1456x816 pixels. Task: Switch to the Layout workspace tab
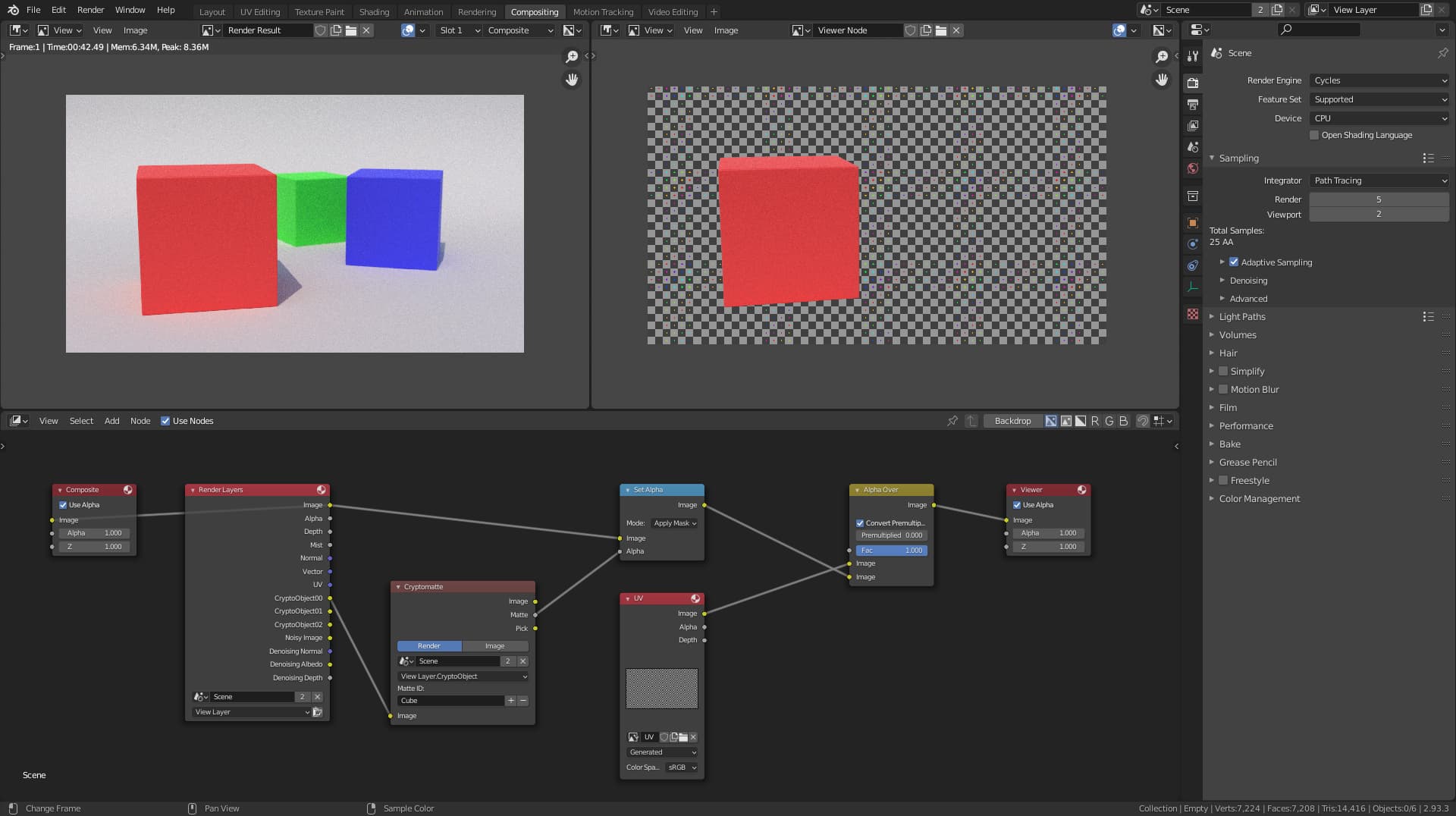(x=212, y=12)
